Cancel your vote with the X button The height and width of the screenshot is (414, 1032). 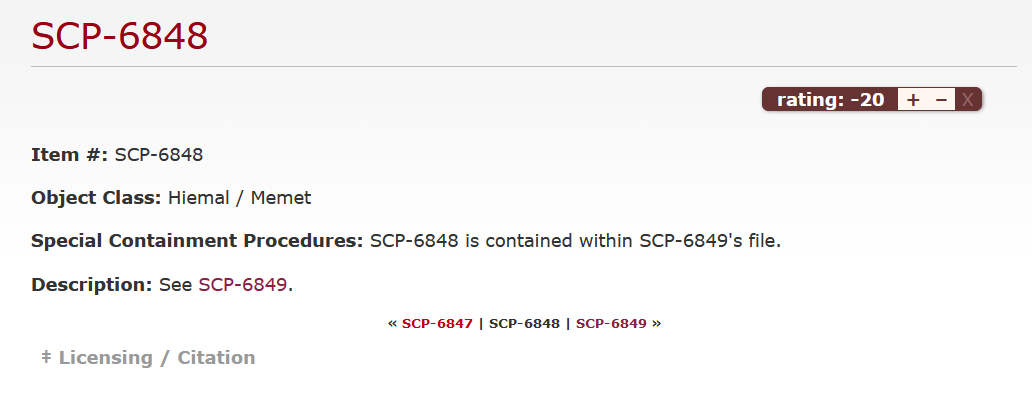point(968,99)
